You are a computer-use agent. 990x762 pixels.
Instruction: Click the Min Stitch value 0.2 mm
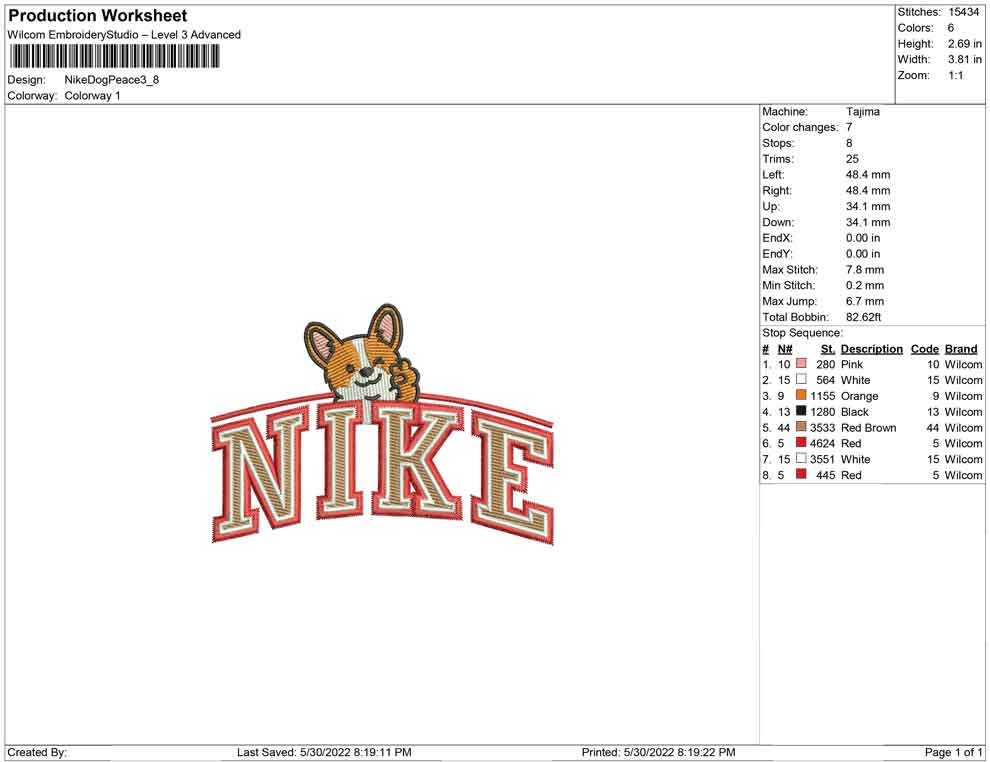click(865, 285)
